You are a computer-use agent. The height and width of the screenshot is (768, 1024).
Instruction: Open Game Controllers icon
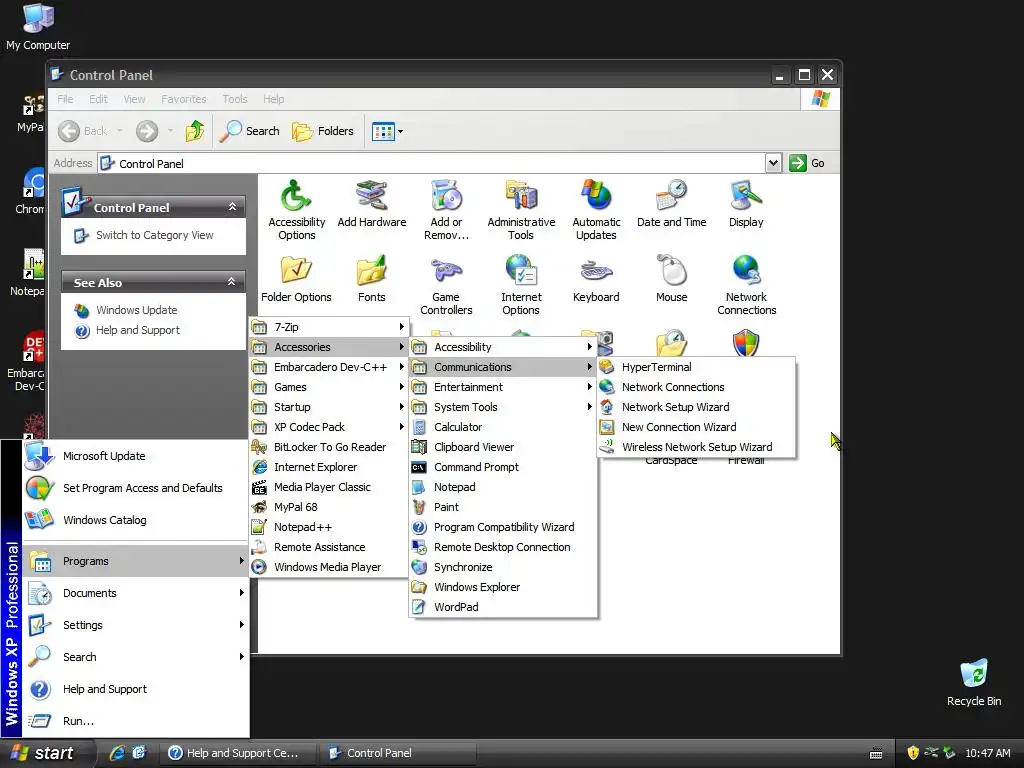click(446, 285)
